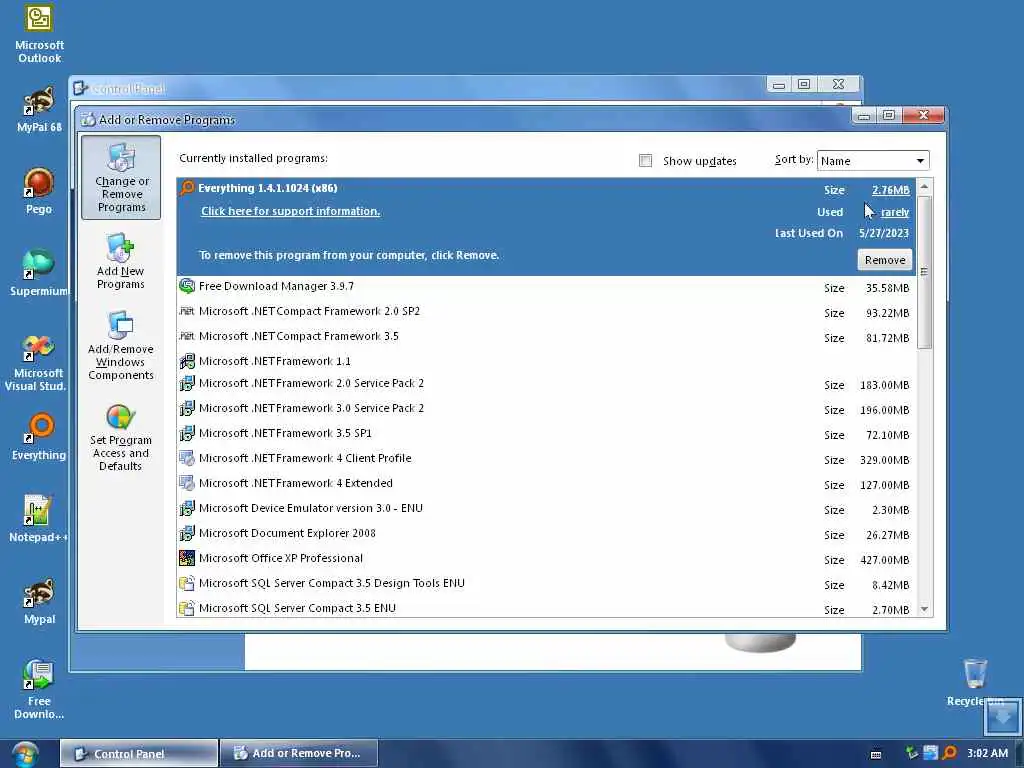
Task: Open Microsoft Outlook desktop shortcut
Action: click(39, 33)
